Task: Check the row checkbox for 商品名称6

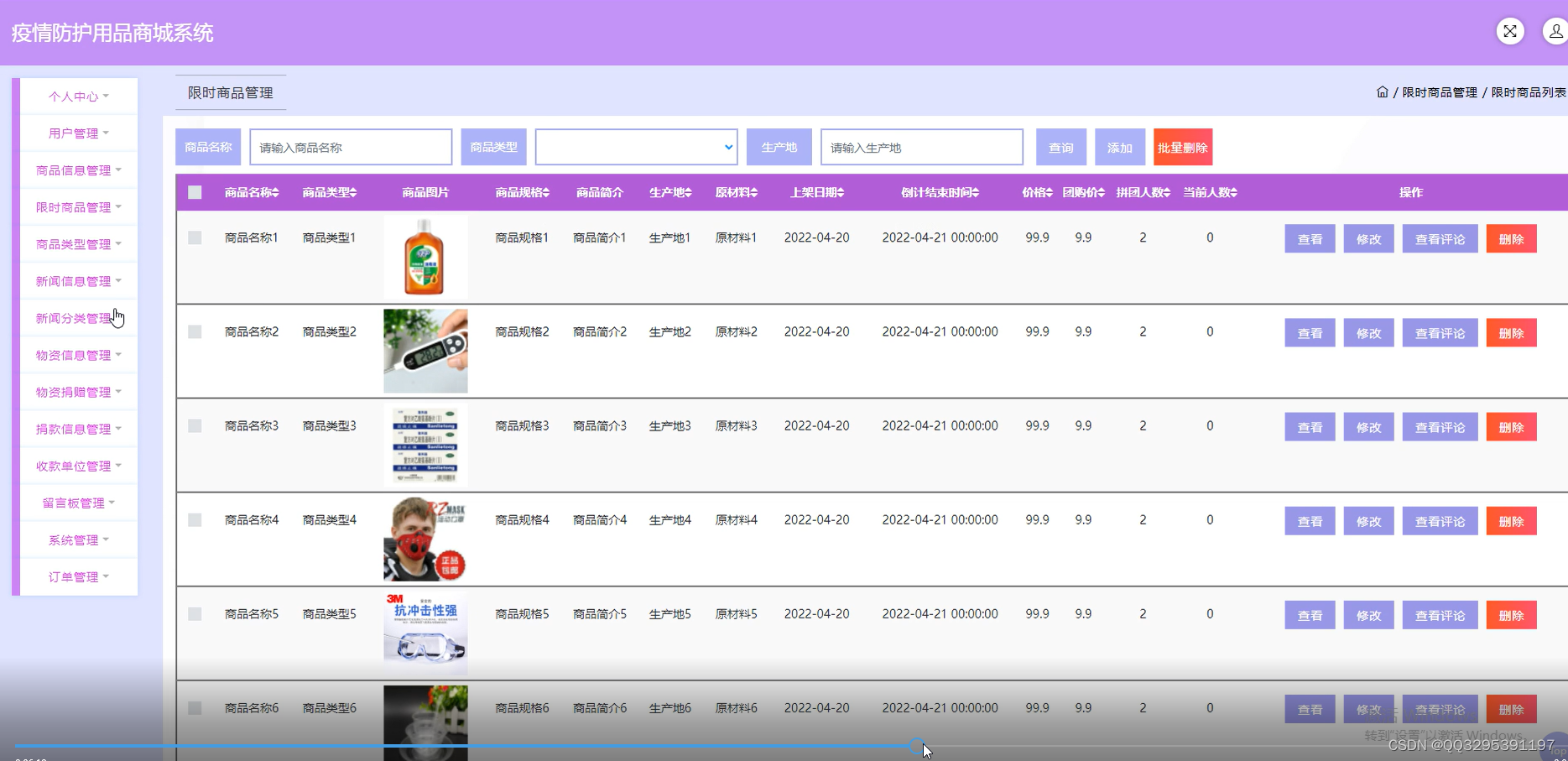Action: point(195,707)
